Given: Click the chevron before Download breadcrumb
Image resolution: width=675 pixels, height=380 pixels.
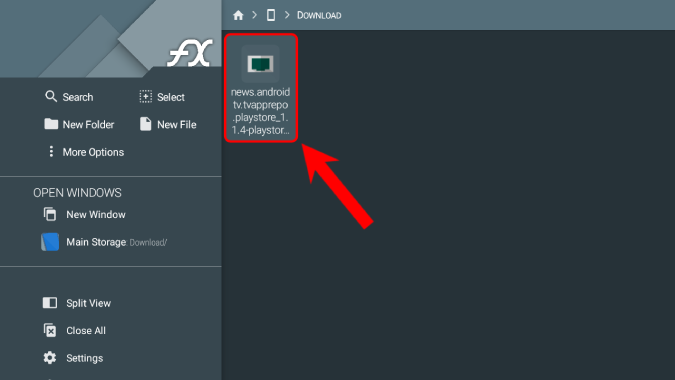Looking at the screenshot, I should click(x=287, y=15).
